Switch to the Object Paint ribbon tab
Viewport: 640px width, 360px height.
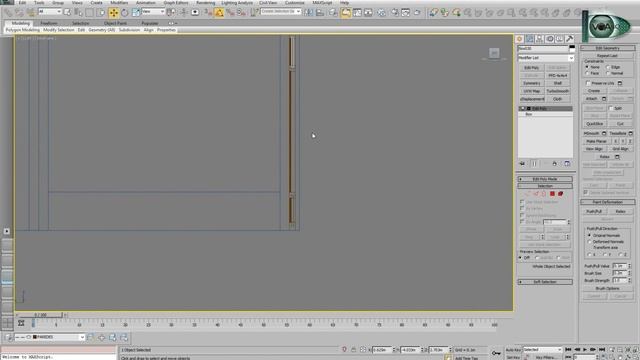click(115, 23)
